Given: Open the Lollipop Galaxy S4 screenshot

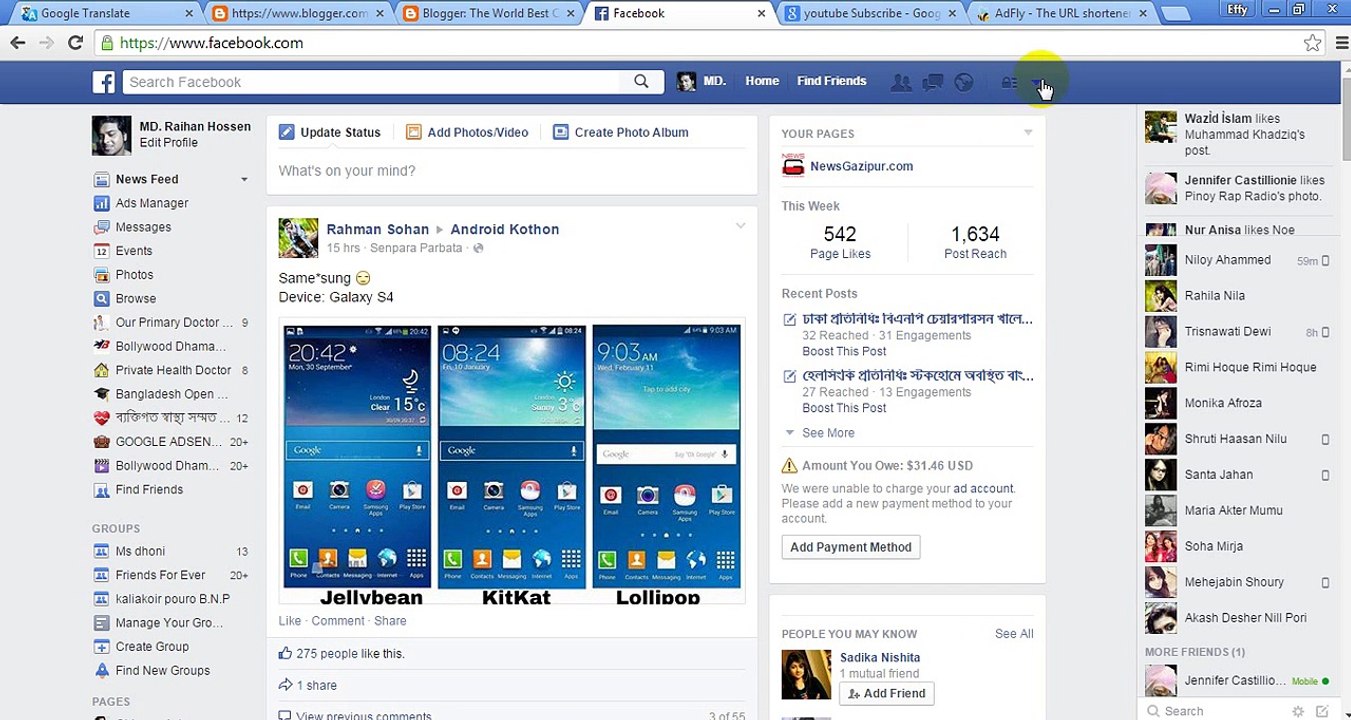Looking at the screenshot, I should [667, 456].
